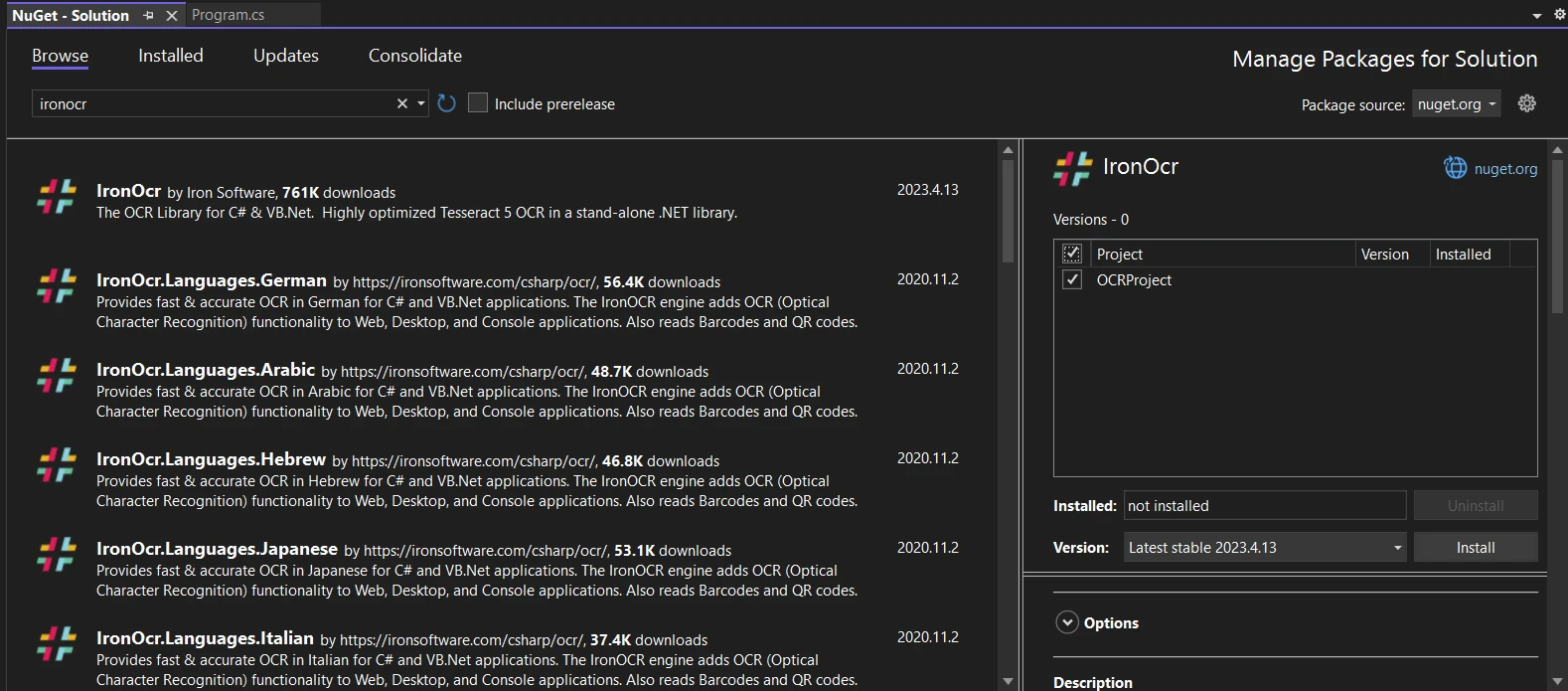
Task: Clear the ironocr search text
Action: [402, 103]
